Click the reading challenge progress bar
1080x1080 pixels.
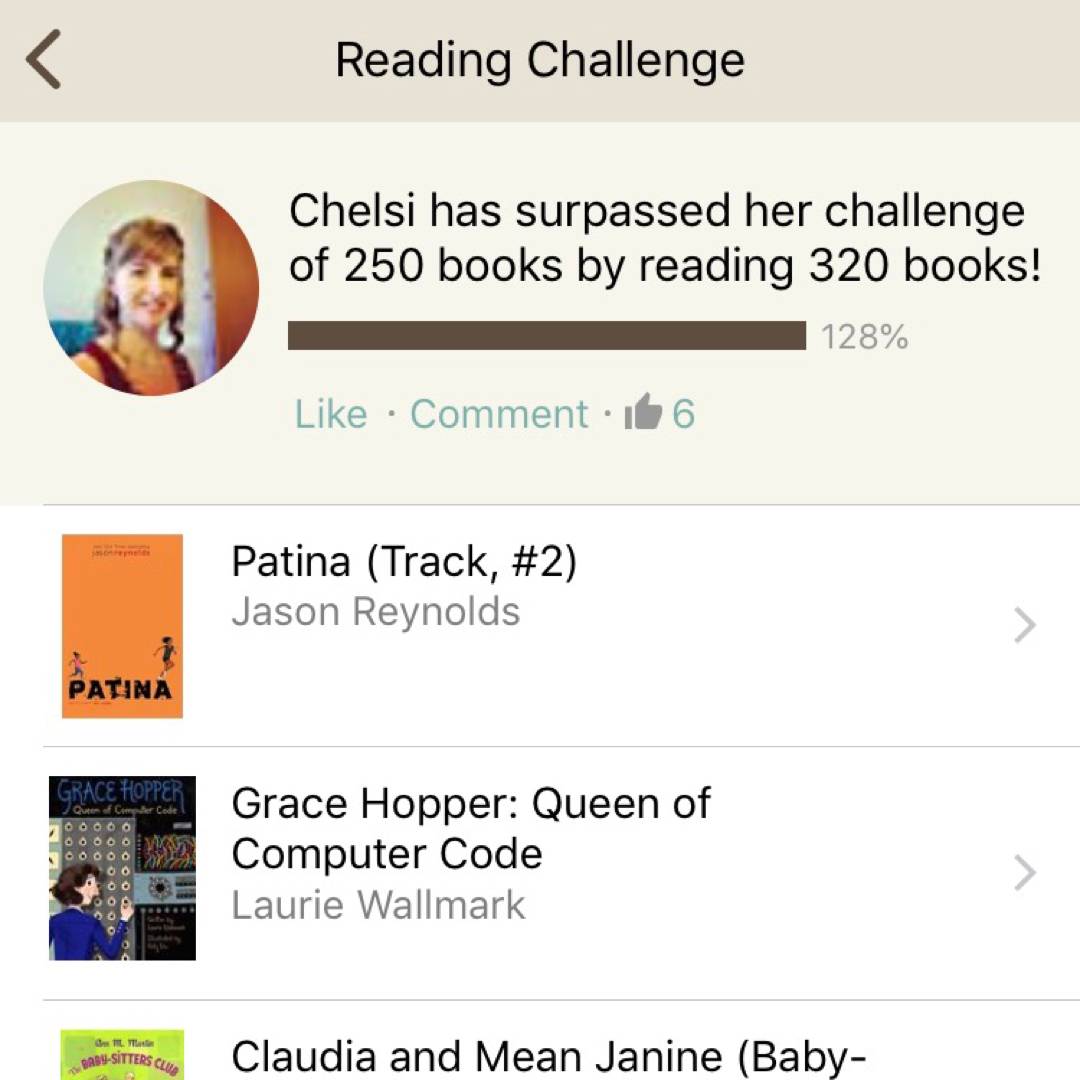[x=546, y=336]
